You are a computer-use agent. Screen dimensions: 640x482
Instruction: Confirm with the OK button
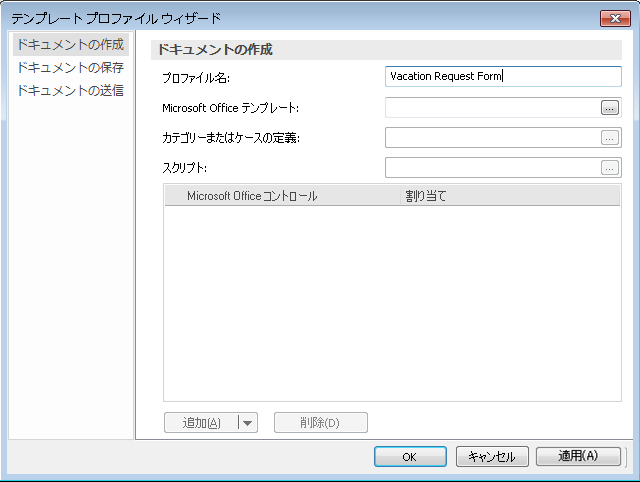pyautogui.click(x=410, y=456)
